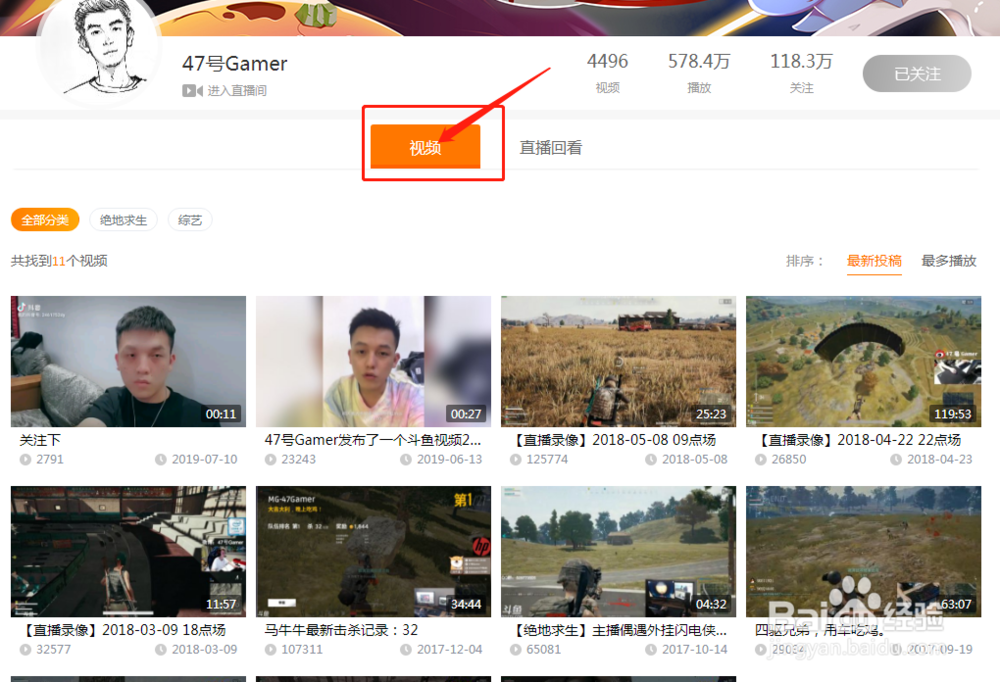Switch to the 直播回看 tab
This screenshot has height=682, width=1000.
551,146
